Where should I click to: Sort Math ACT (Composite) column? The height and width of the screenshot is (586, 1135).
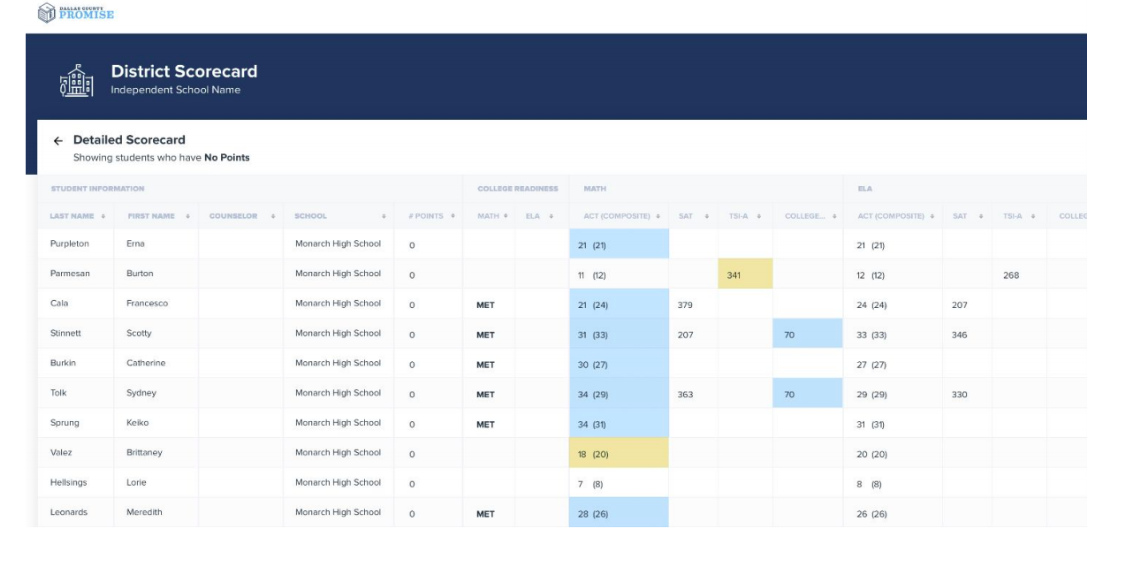coord(658,216)
